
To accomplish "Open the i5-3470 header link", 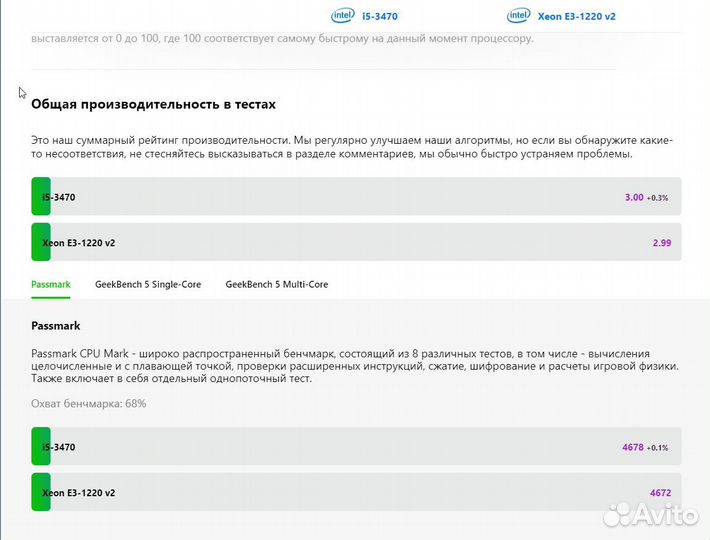I will click(x=379, y=16).
